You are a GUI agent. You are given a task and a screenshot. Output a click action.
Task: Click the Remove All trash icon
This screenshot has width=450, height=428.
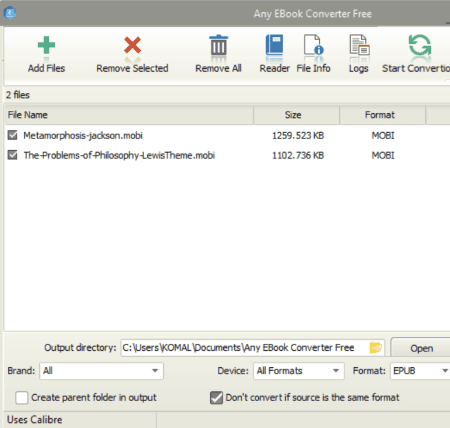pyautogui.click(x=218, y=45)
